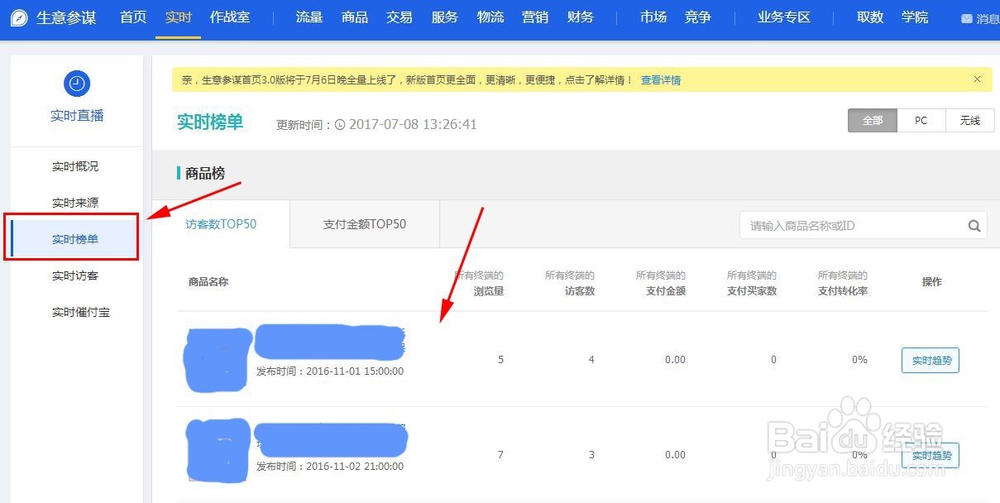The image size is (1000, 503).
Task: Click the search magnifier icon
Action: pos(974,226)
